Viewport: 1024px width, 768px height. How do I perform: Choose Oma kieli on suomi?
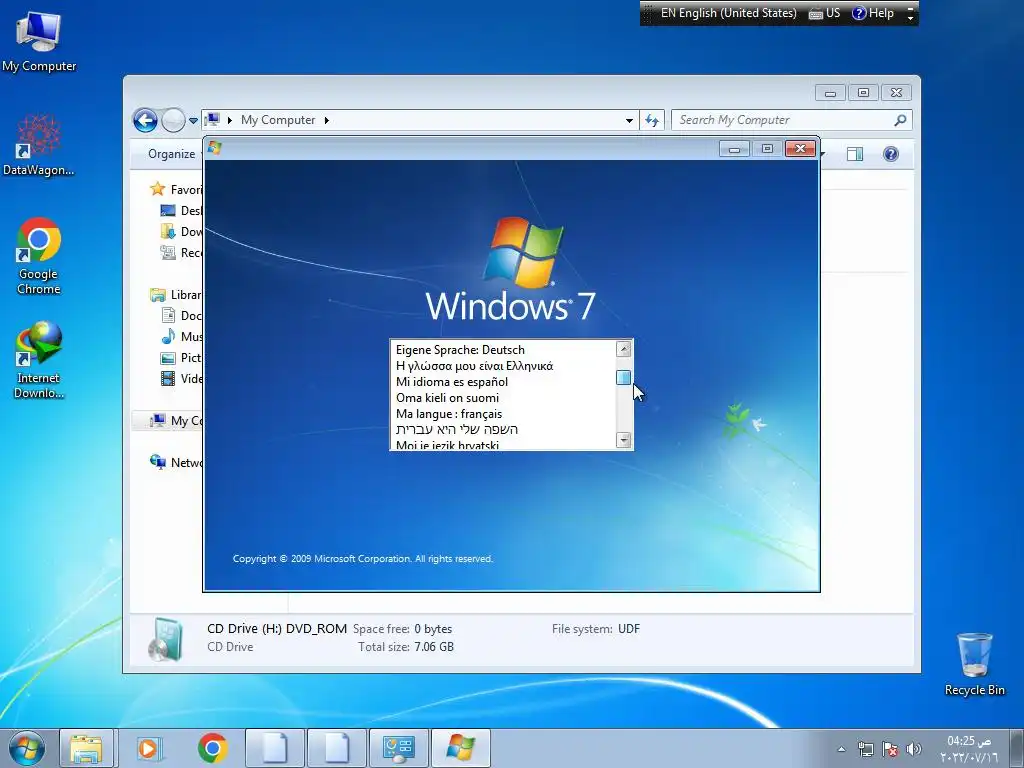pyautogui.click(x=447, y=398)
